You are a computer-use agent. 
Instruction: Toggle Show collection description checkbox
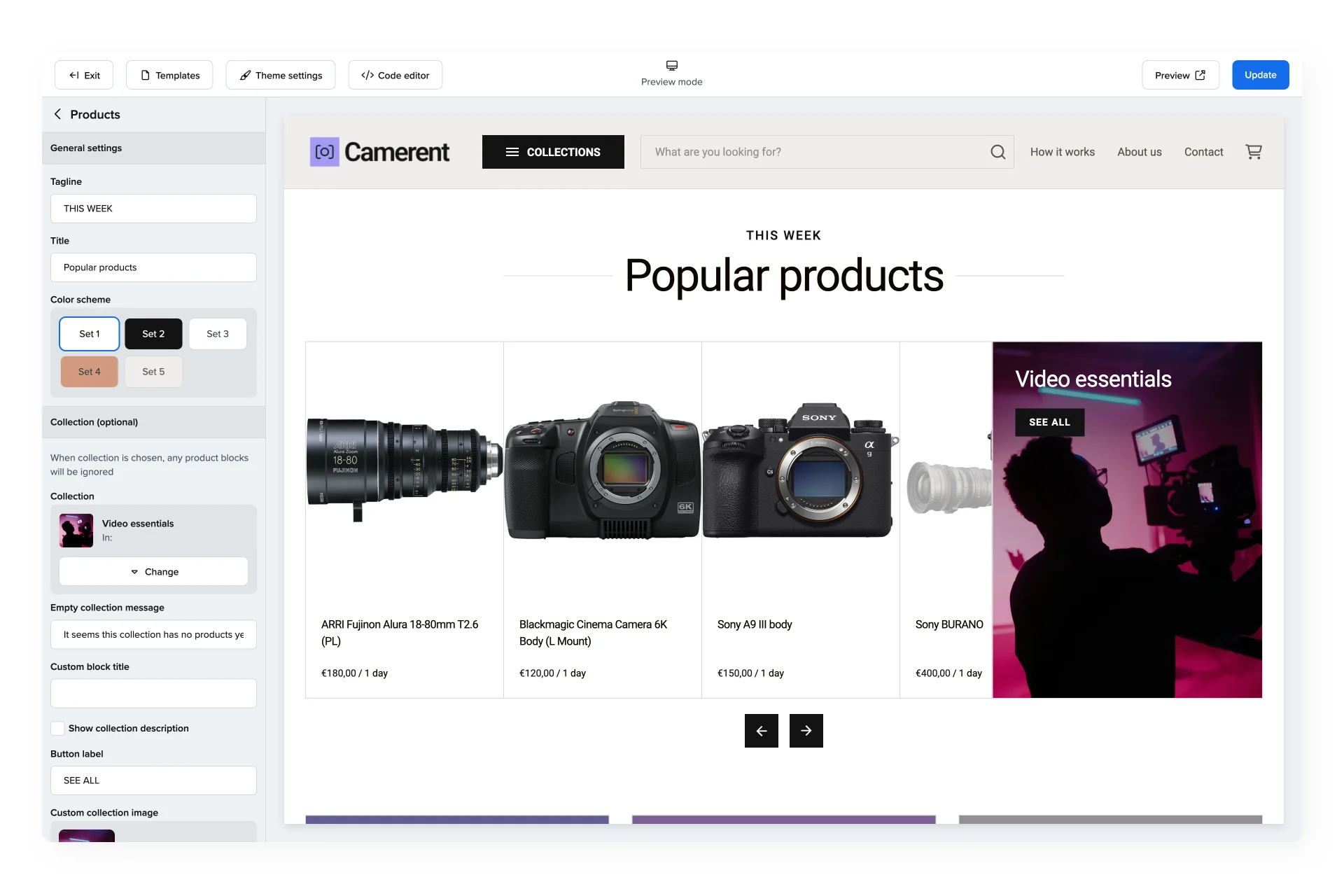(57, 727)
